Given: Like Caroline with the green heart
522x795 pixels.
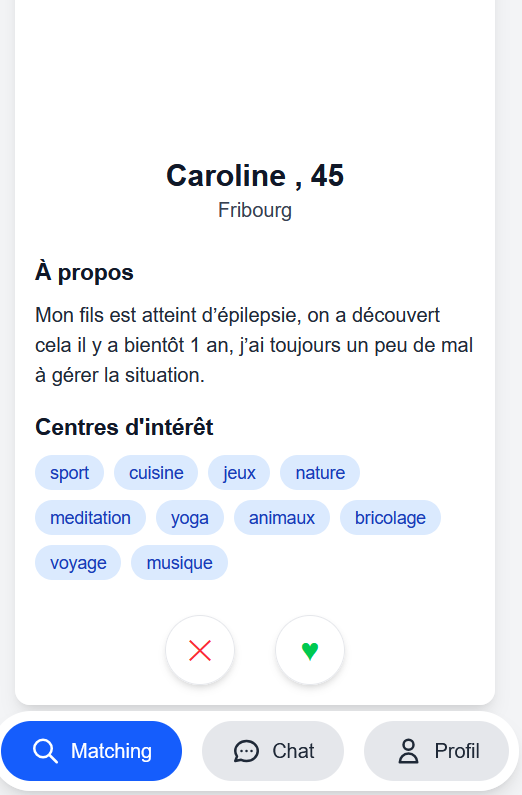Looking at the screenshot, I should tap(310, 650).
